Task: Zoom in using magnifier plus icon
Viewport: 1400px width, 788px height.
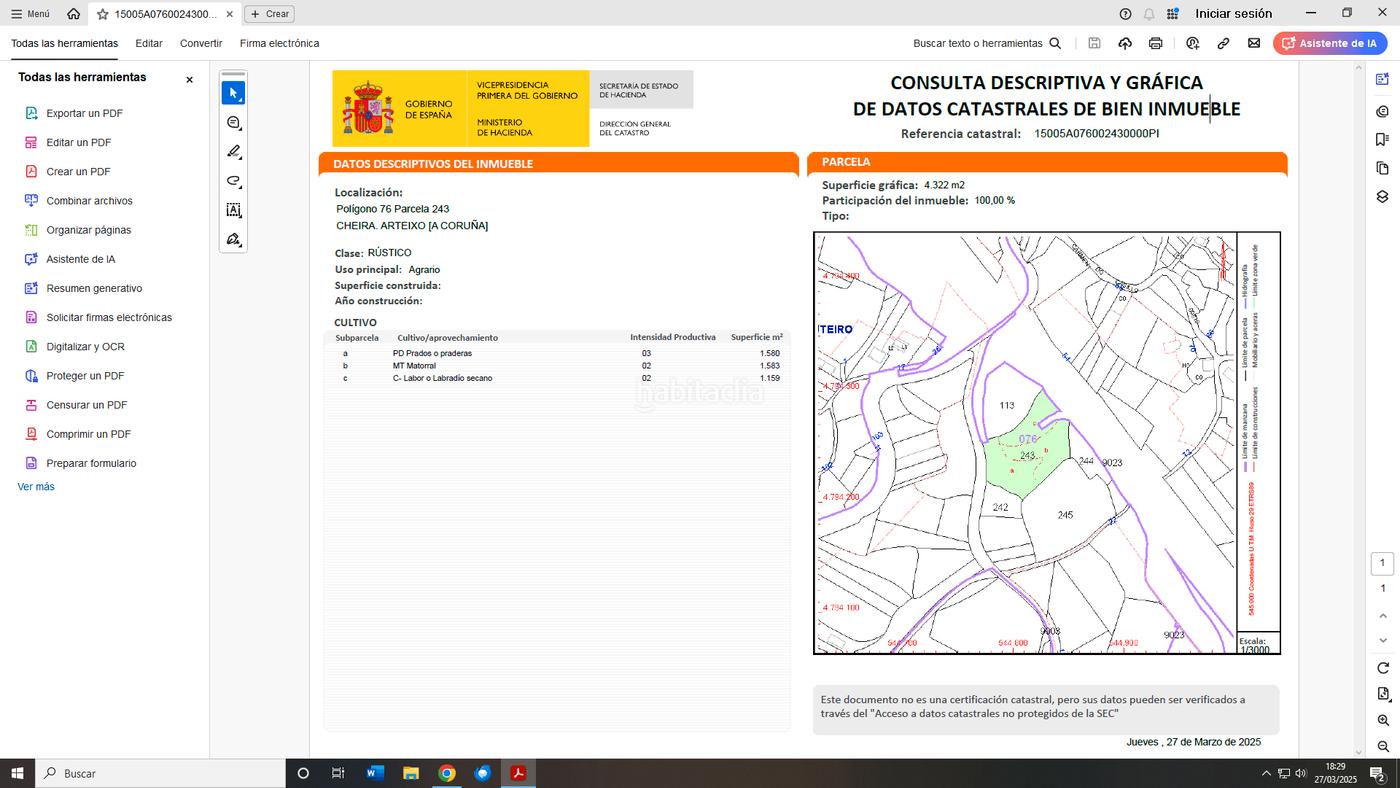Action: pos(1383,721)
